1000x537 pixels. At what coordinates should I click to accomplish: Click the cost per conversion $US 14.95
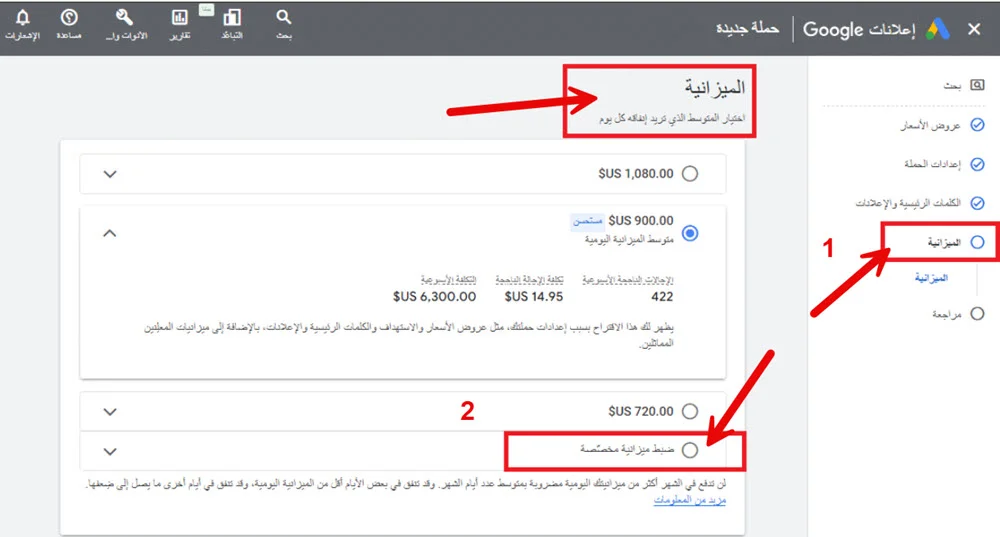(534, 297)
